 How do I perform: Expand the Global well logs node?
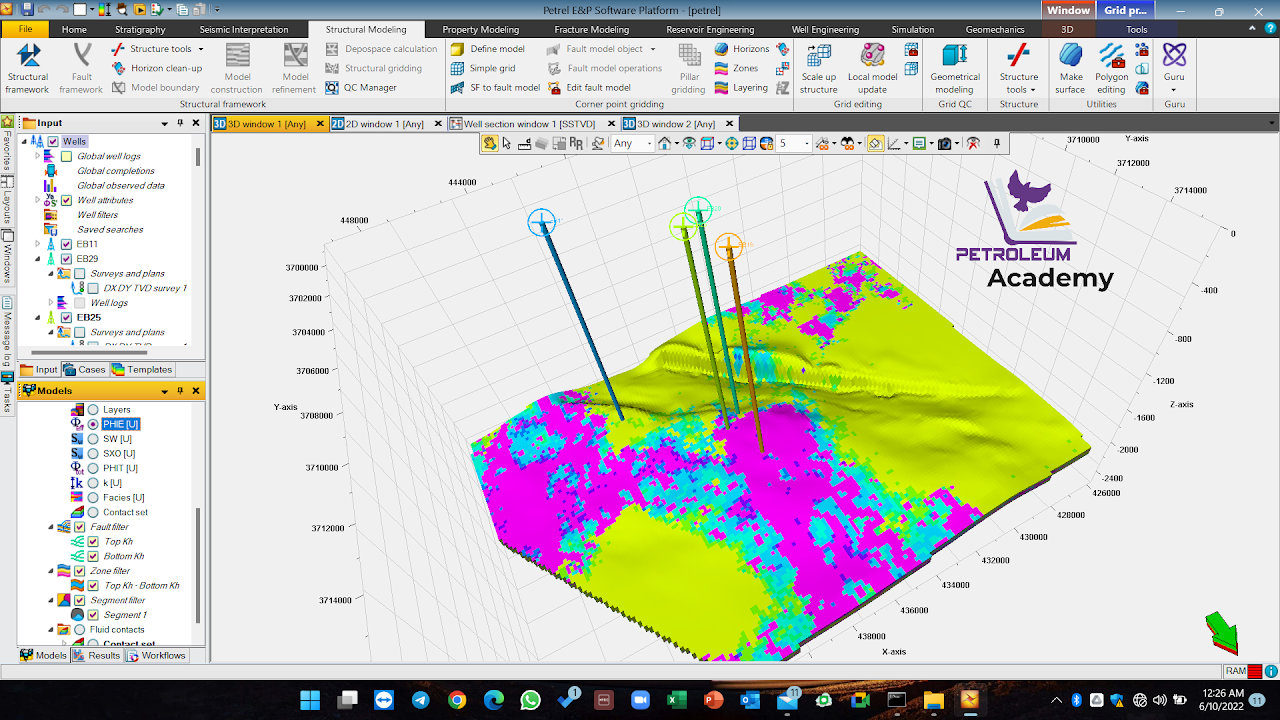37,156
